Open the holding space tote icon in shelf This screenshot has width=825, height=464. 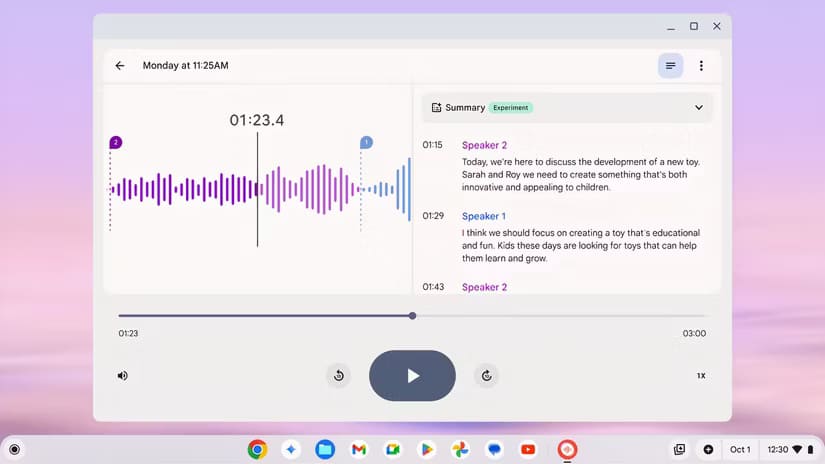[679, 450]
